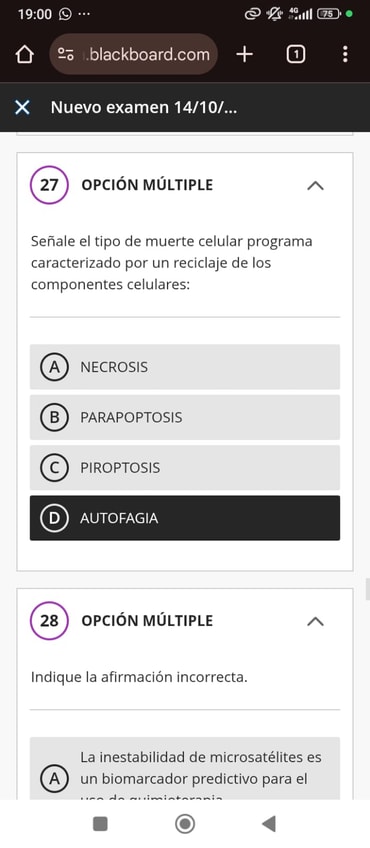370x848 pixels.
Task: Select option C PIROPTOSIS
Action: point(185,468)
